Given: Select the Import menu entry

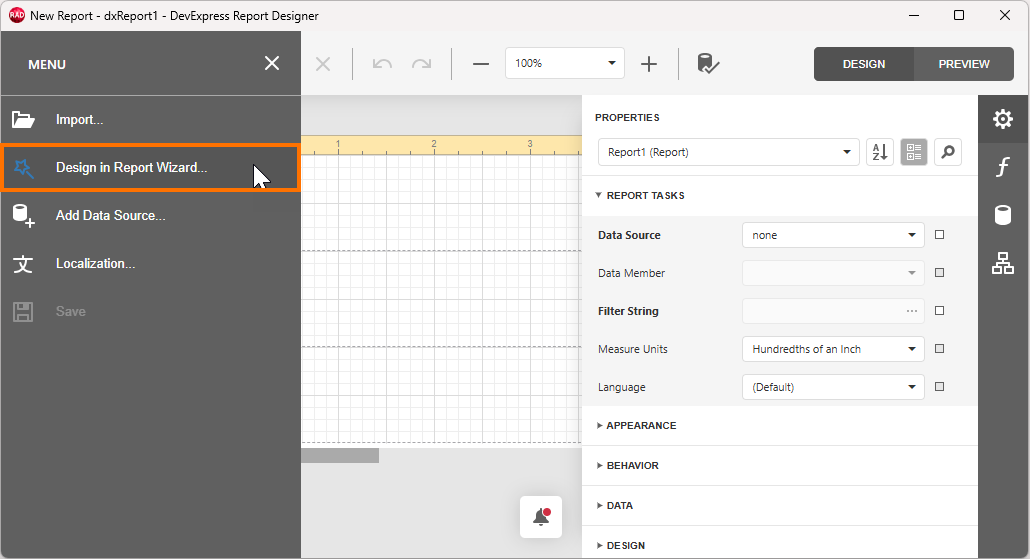Looking at the screenshot, I should 150,120.
